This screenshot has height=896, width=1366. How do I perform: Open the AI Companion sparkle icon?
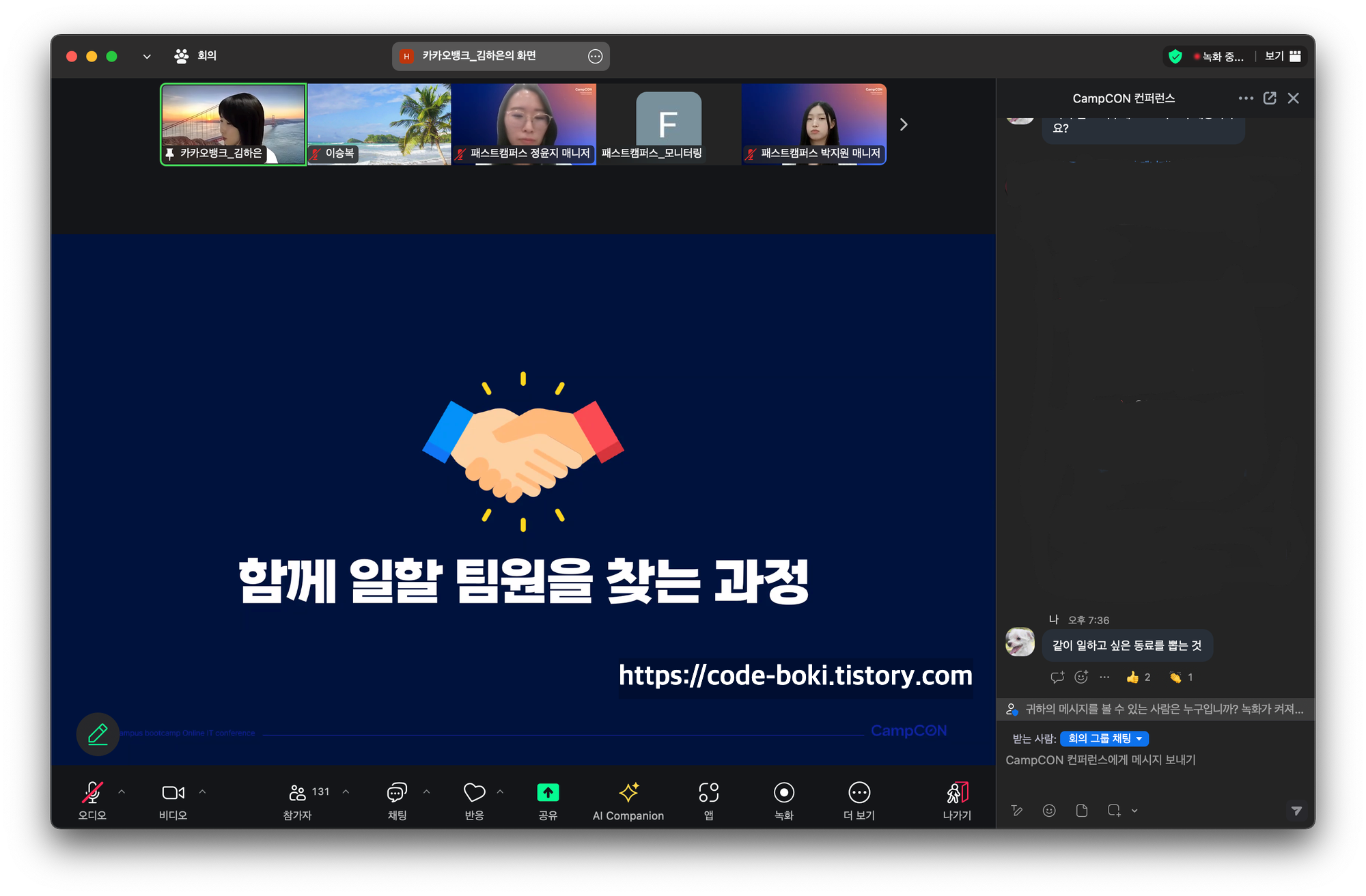(628, 793)
